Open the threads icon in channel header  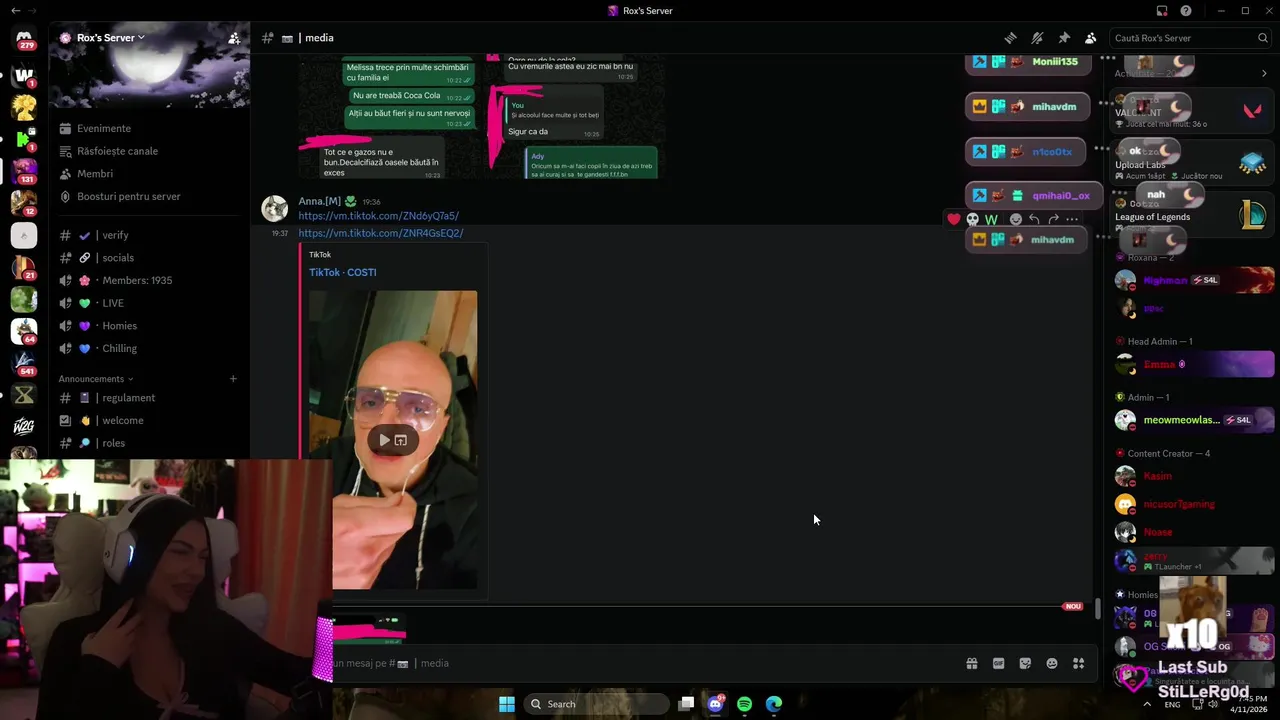[1011, 38]
